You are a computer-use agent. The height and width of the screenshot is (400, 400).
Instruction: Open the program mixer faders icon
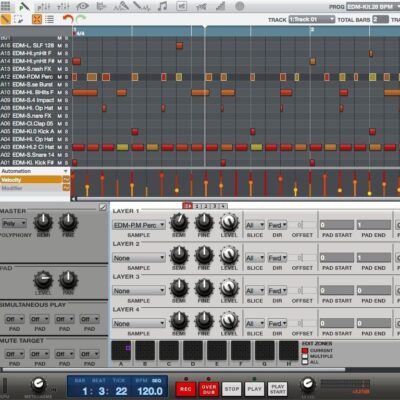tap(43, 6)
